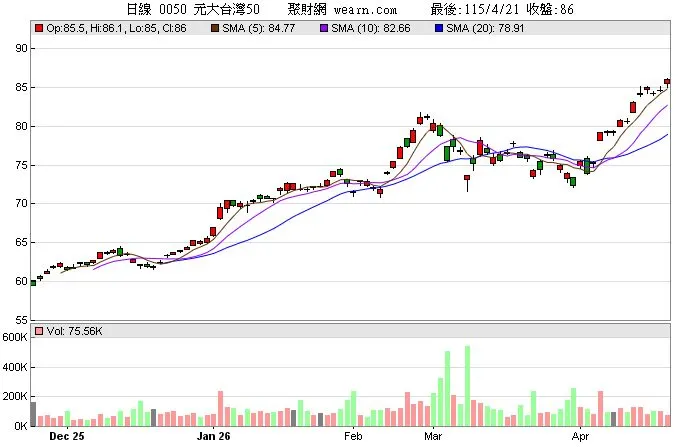Click the red candlestick legend swatch

(x=39, y=28)
